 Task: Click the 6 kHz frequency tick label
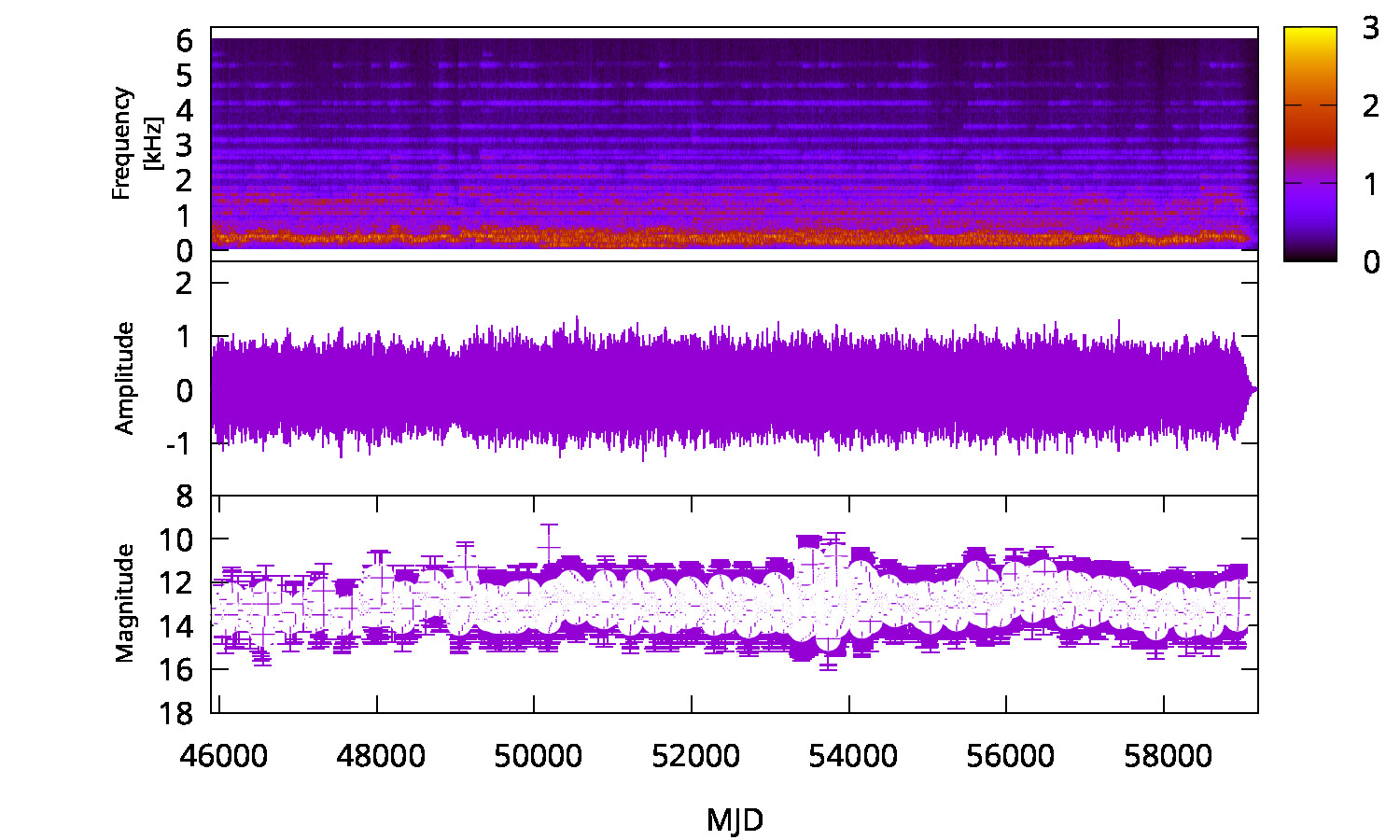click(x=184, y=40)
